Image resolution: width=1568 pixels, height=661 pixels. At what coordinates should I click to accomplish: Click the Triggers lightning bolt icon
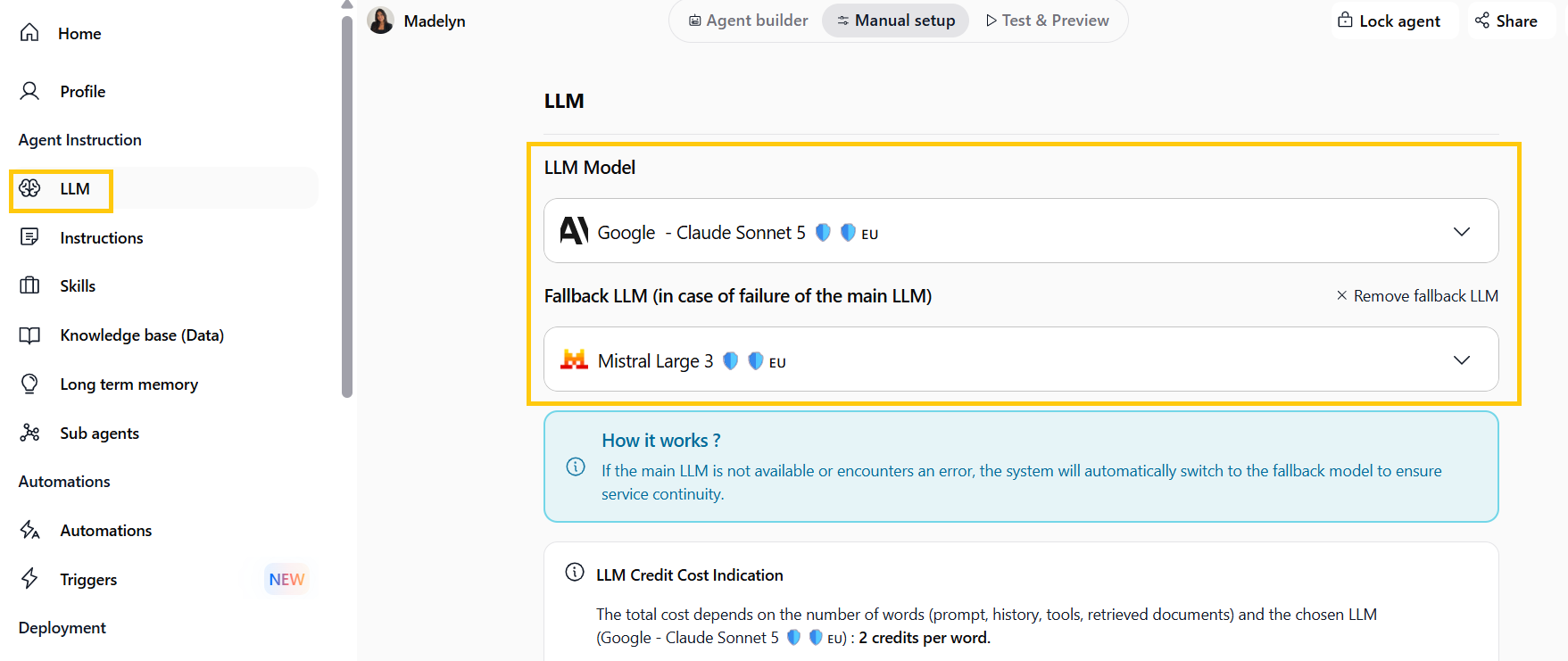(x=29, y=579)
